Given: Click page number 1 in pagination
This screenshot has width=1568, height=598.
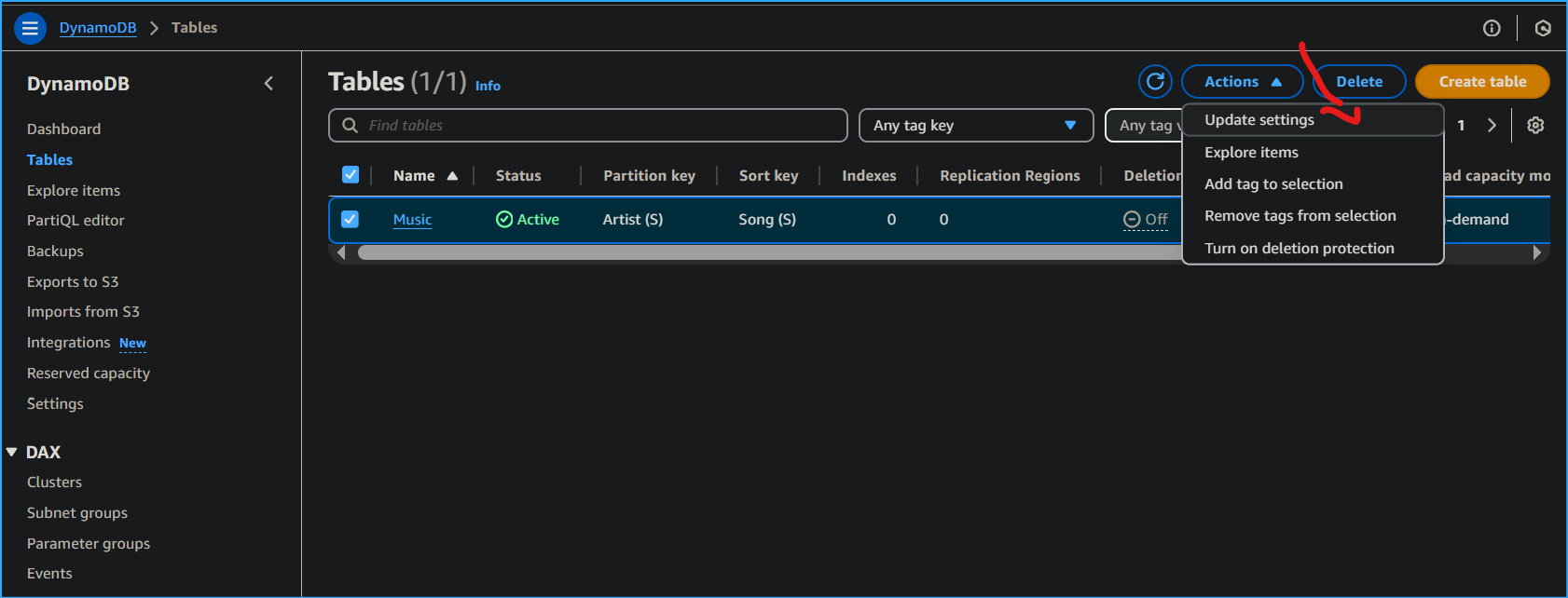Looking at the screenshot, I should [x=1461, y=125].
